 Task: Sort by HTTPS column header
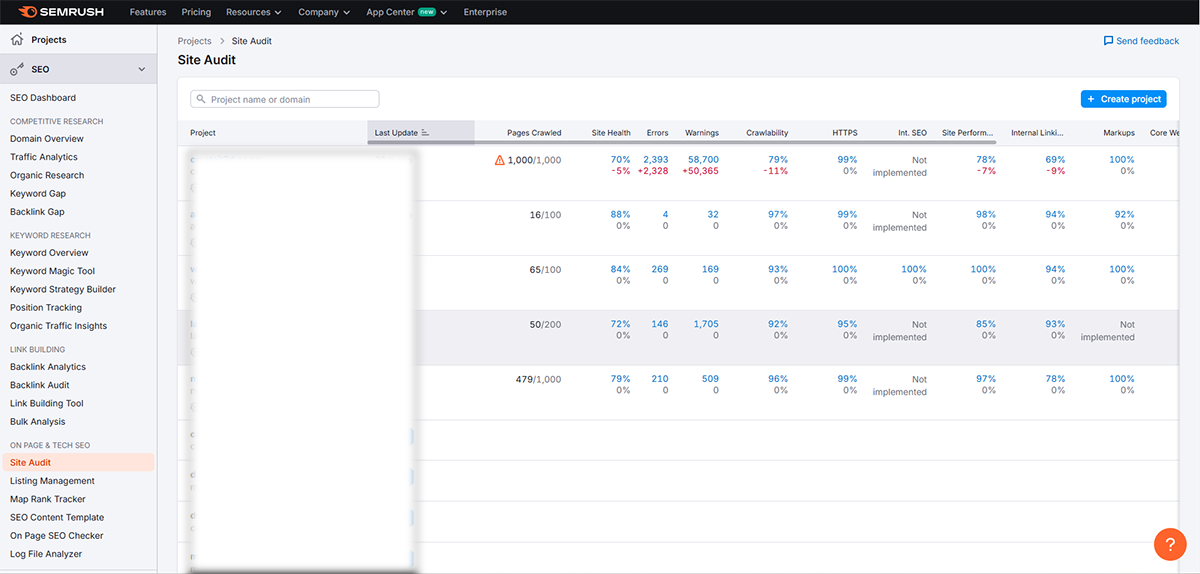pos(845,132)
